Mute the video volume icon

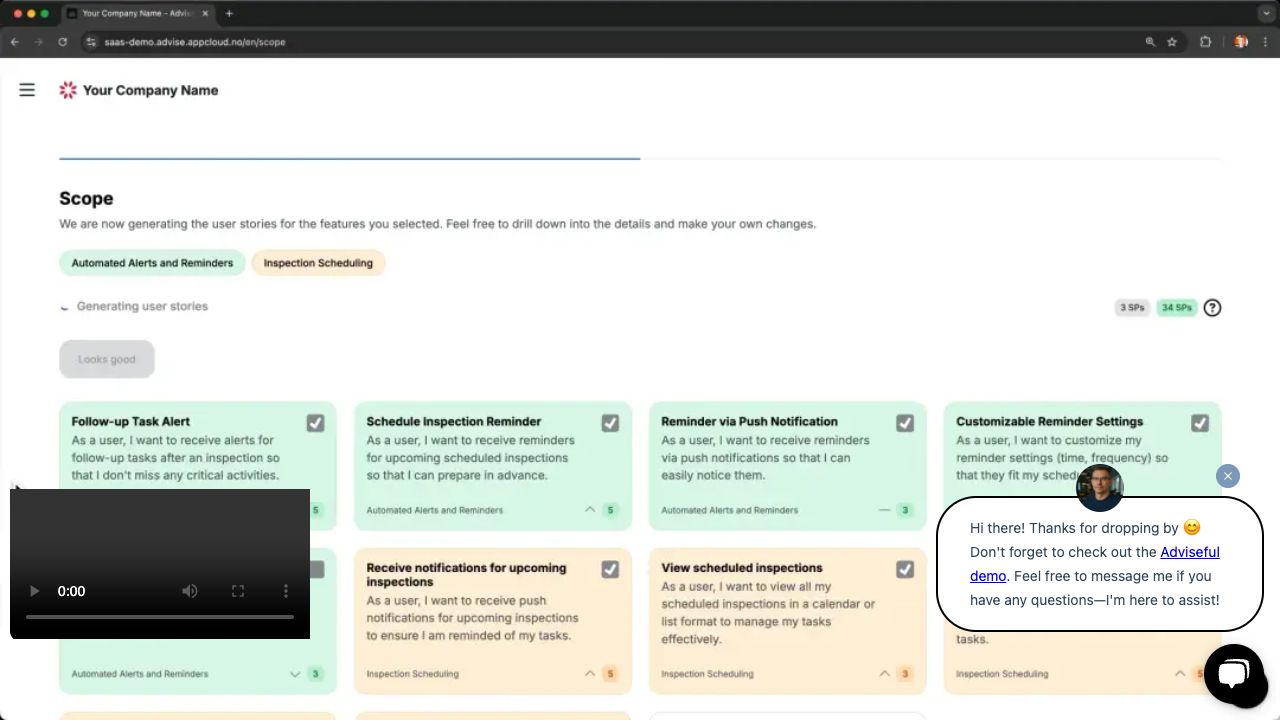coord(190,591)
